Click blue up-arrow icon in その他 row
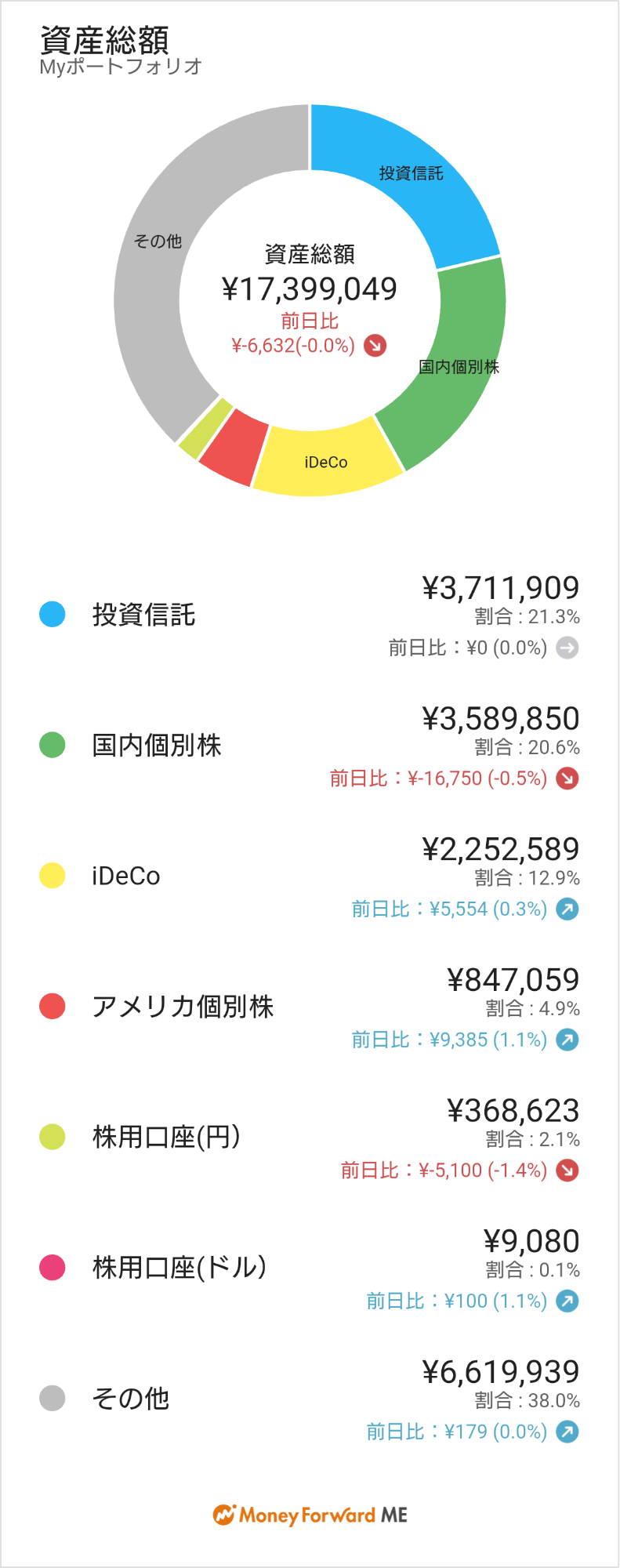This screenshot has width=620, height=1568. click(x=567, y=1432)
